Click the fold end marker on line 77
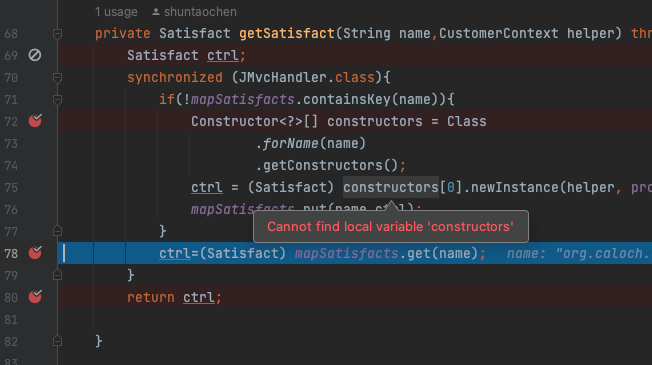 [x=57, y=231]
